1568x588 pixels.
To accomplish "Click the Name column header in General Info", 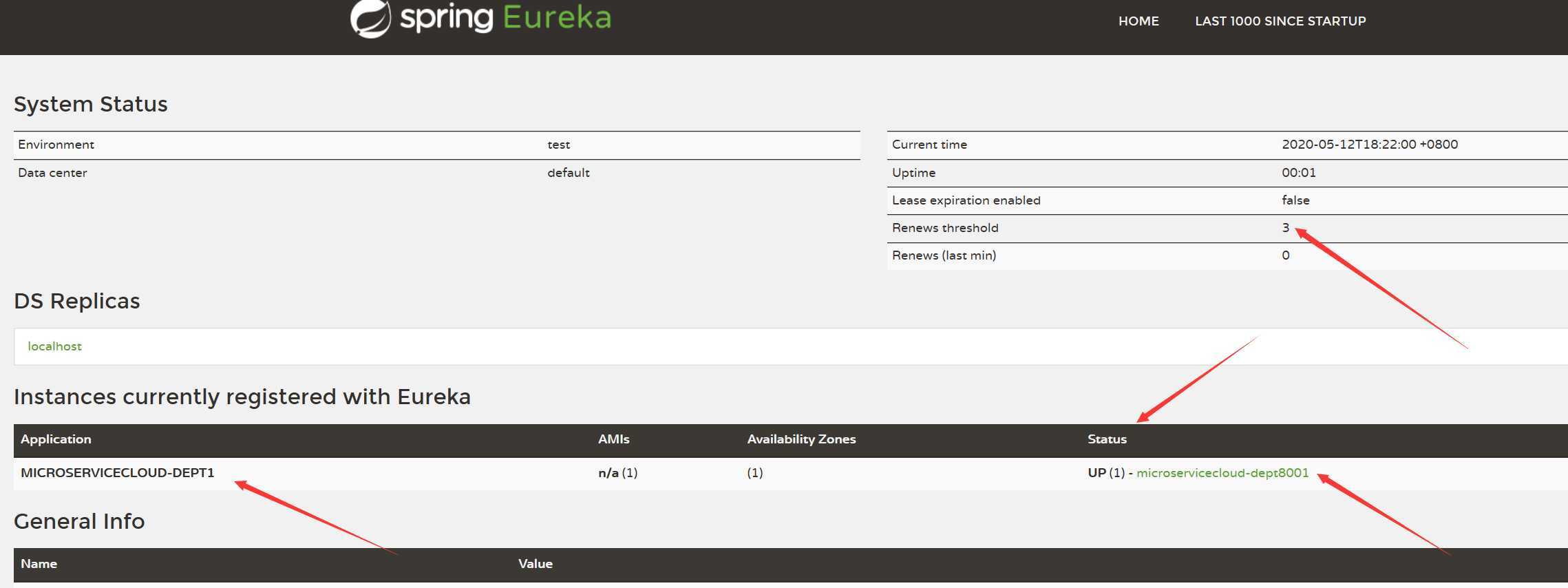I will (x=39, y=564).
